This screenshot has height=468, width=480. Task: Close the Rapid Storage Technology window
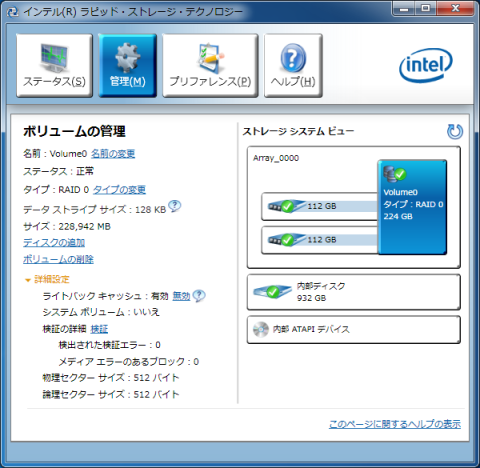coord(455,8)
